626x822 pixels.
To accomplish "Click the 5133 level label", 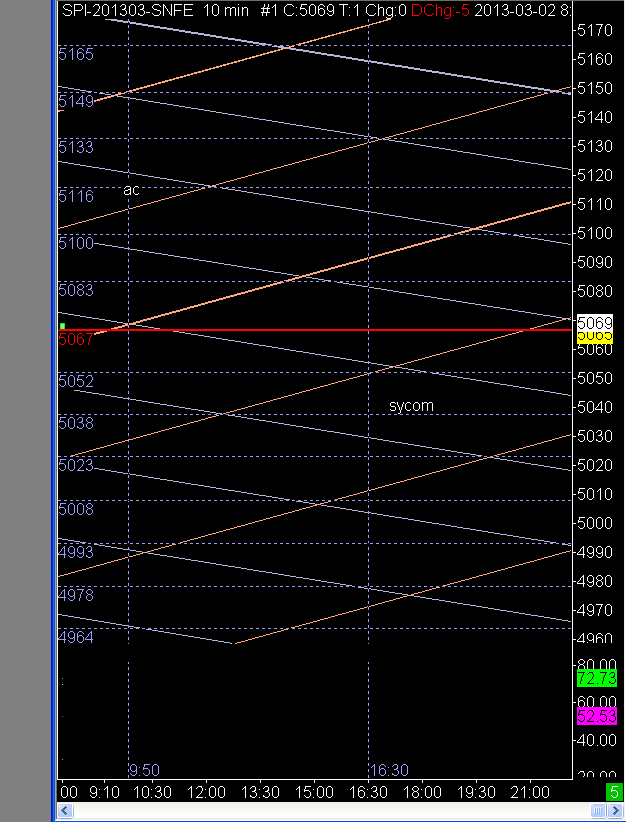I will point(75,147).
